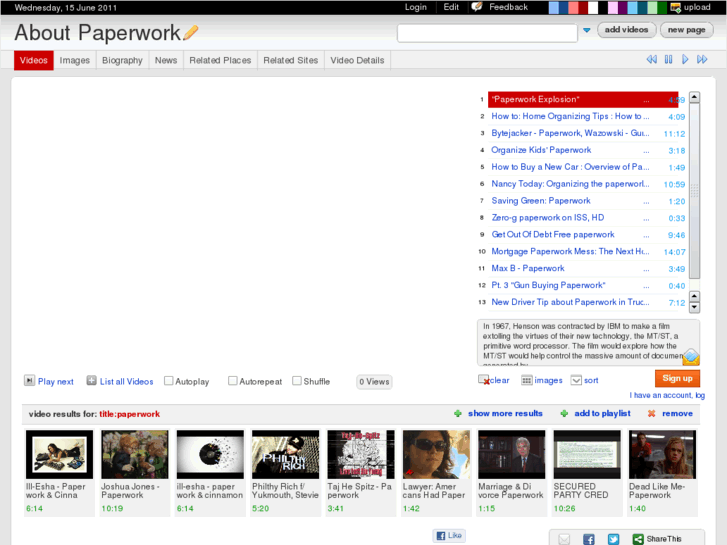Expand the search box dropdown arrow
Viewport: 727px width, 545px height.
587,31
